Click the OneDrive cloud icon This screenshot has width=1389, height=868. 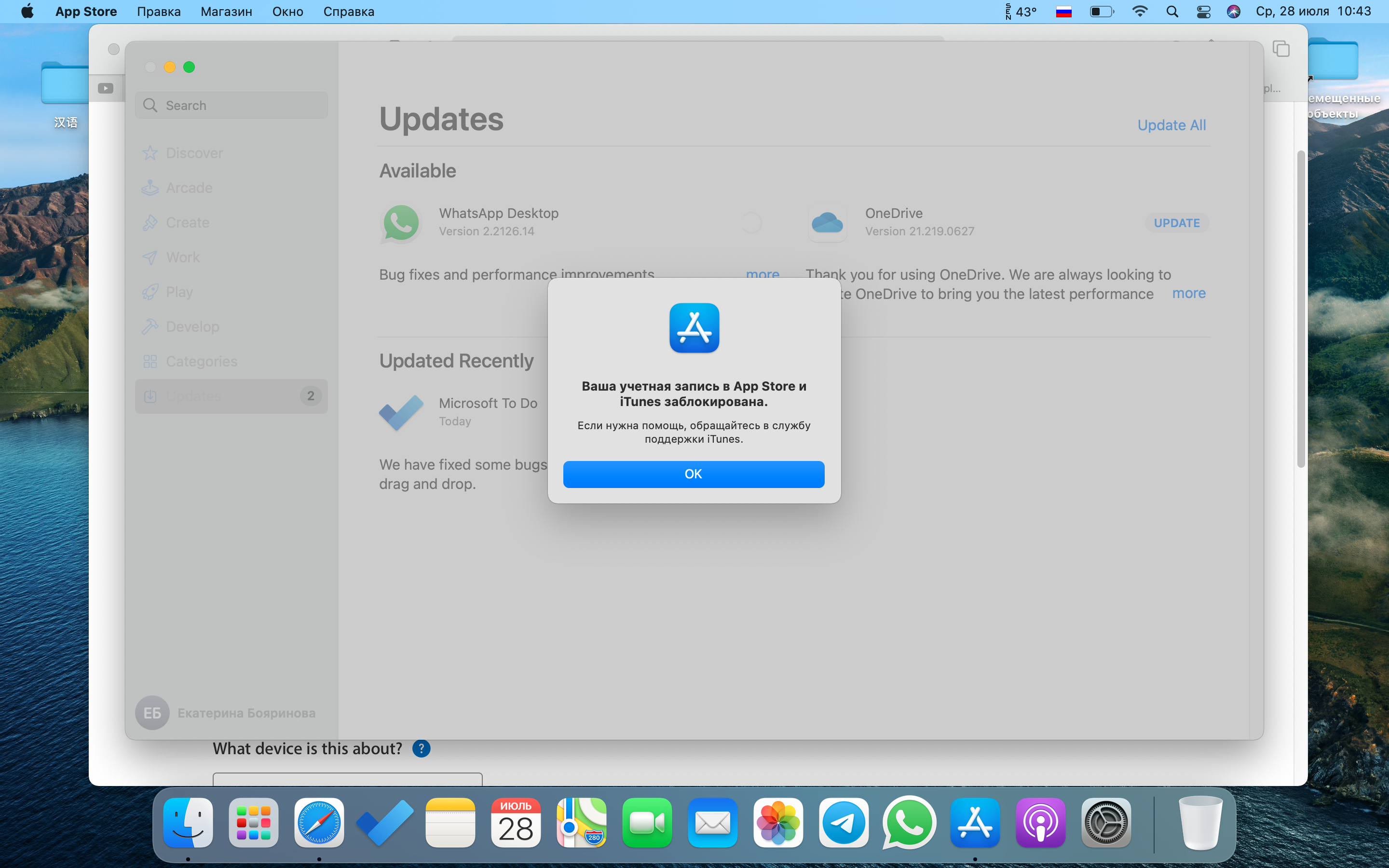(827, 223)
